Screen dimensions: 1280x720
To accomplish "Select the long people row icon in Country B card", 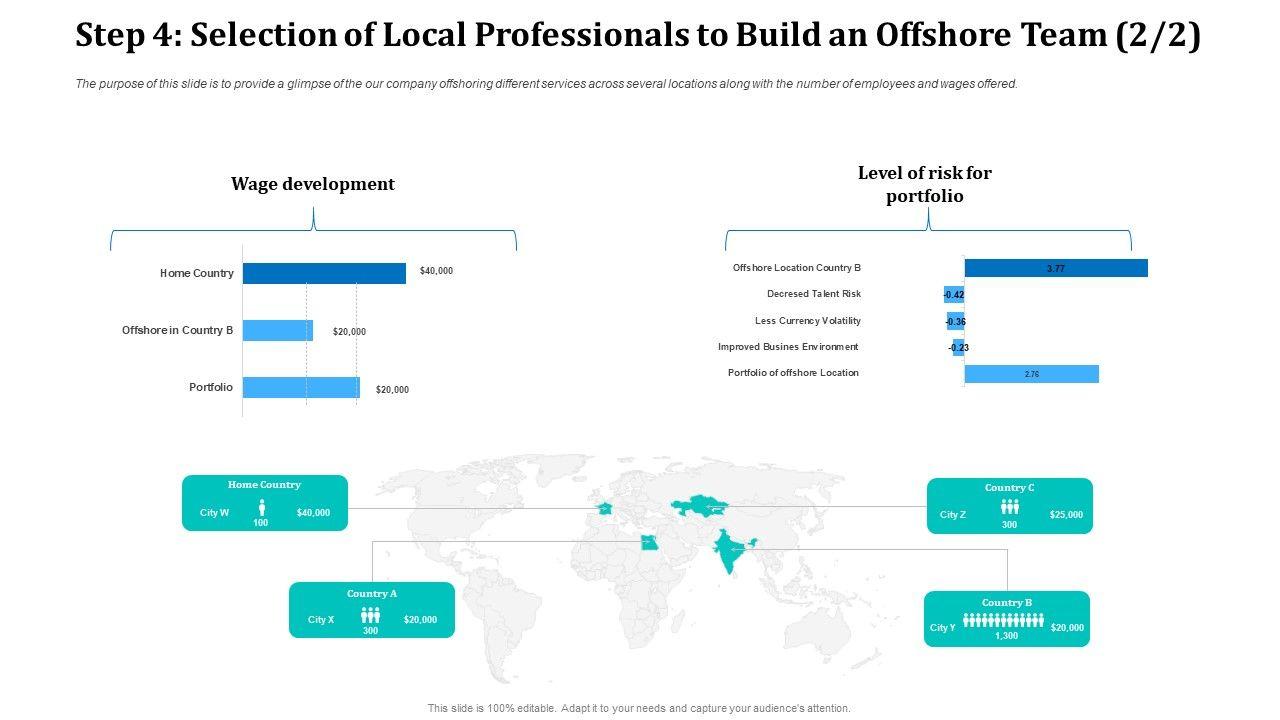I will point(1003,621).
